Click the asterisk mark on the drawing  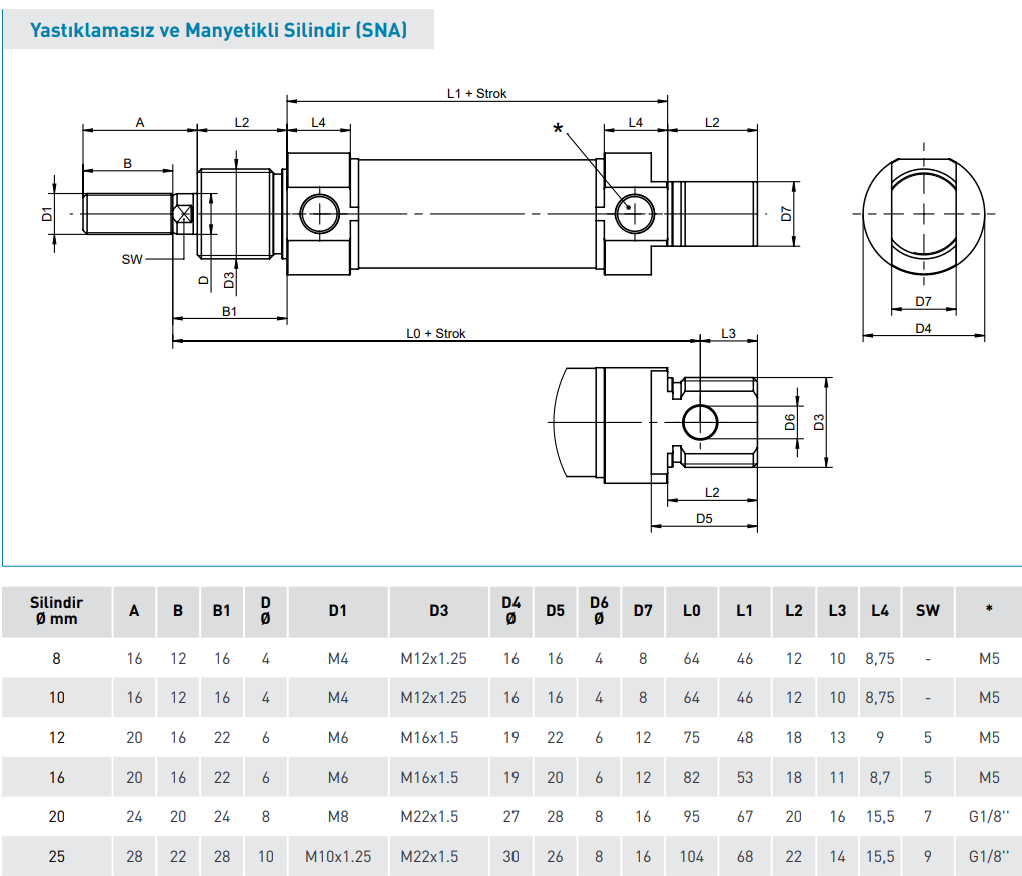[x=558, y=129]
